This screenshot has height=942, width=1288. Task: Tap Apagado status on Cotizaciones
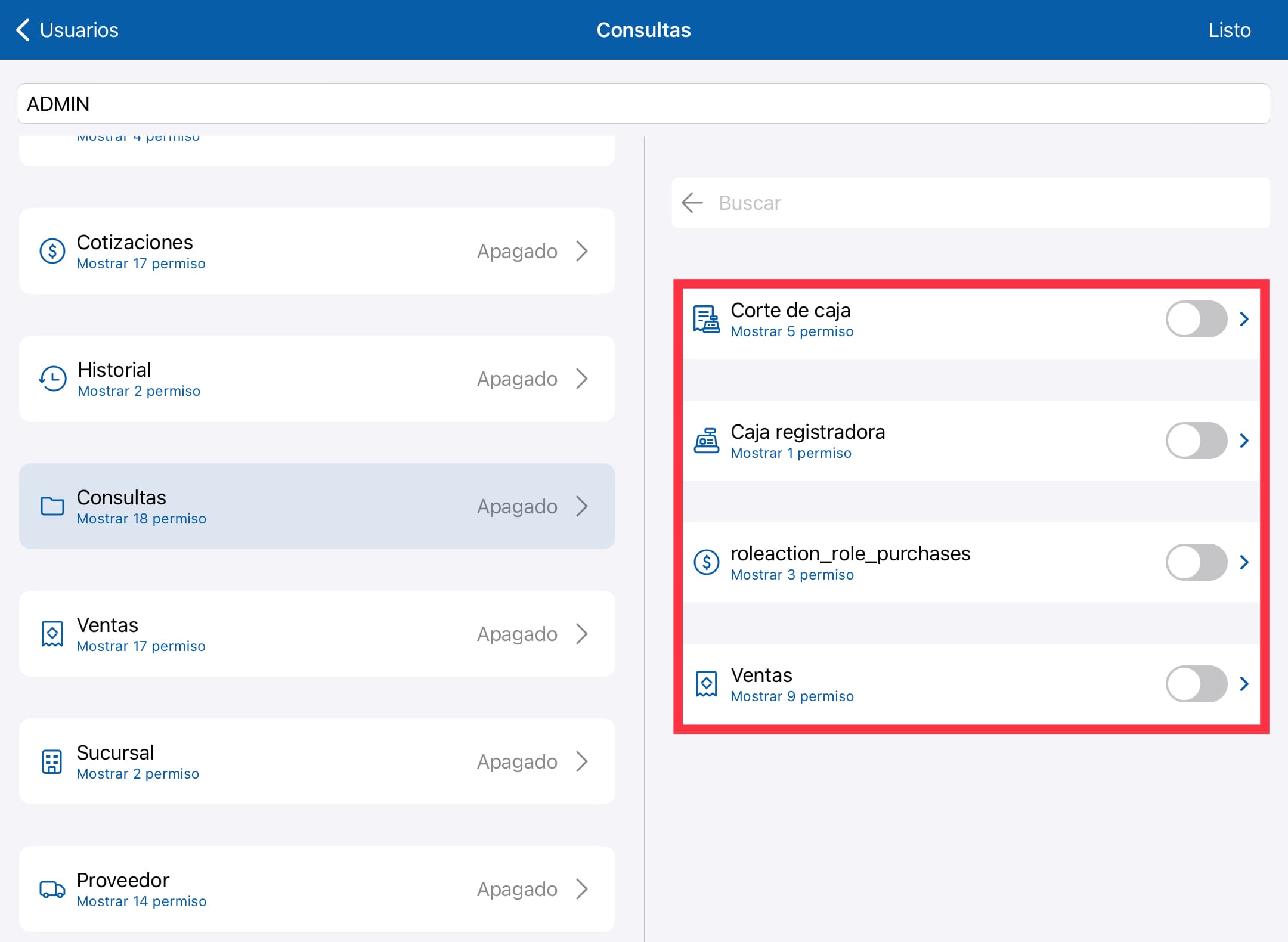pyautogui.click(x=517, y=251)
